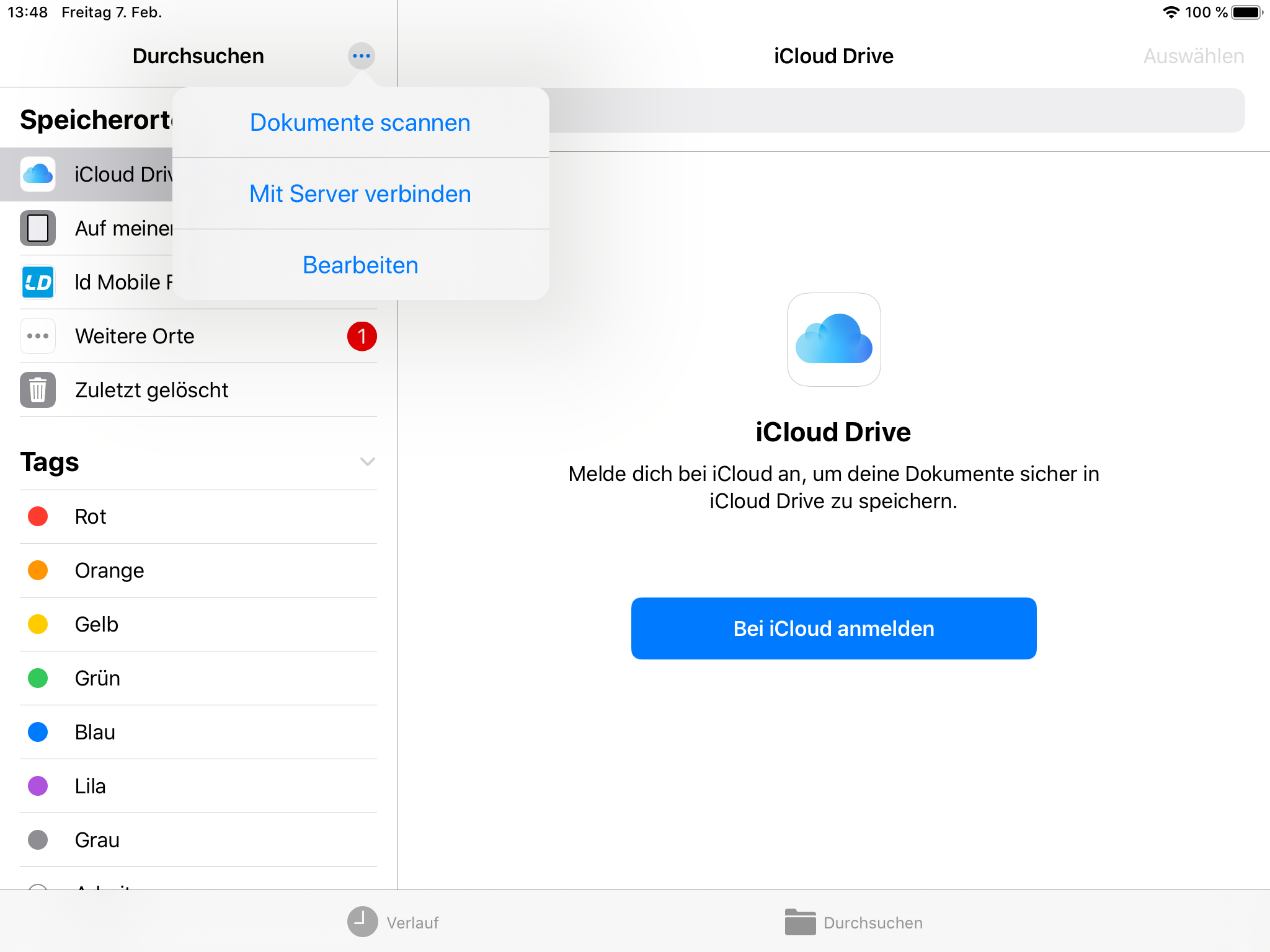Select Dokumente scannen from the popup menu
The height and width of the screenshot is (952, 1270).
pyautogui.click(x=360, y=122)
